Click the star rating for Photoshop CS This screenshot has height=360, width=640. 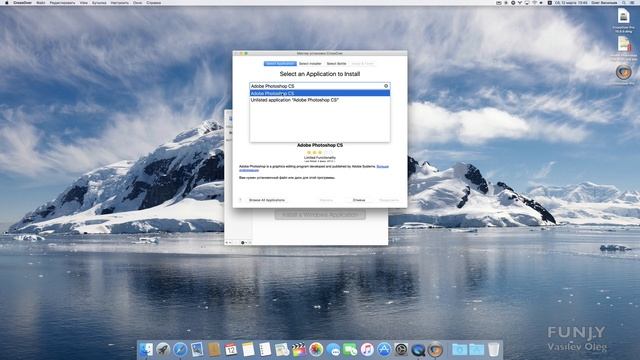point(320,152)
